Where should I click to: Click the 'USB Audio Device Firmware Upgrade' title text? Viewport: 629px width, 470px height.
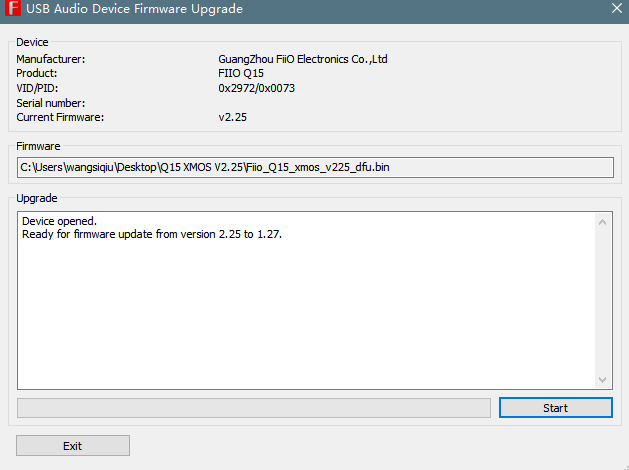tap(134, 10)
